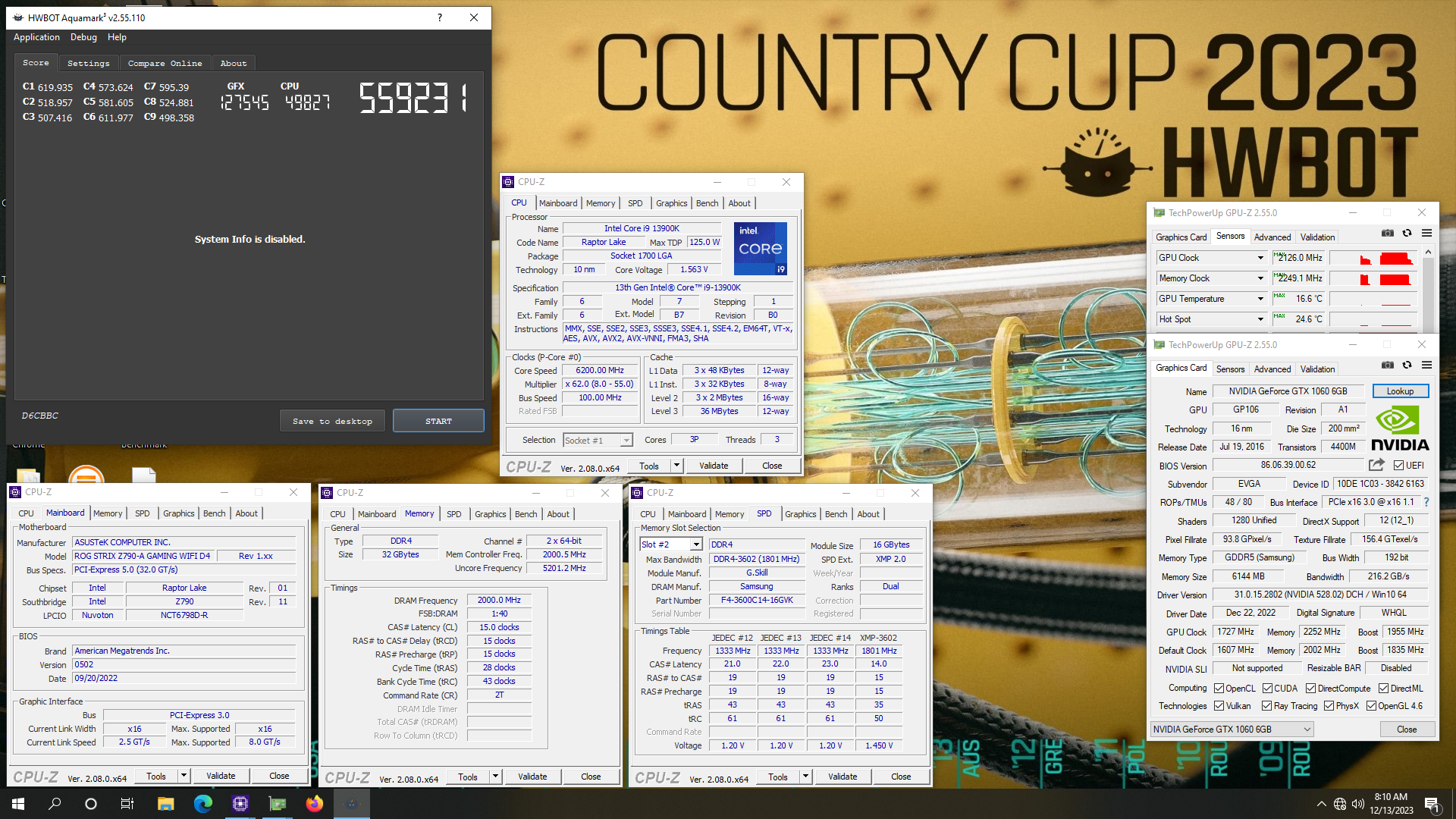Open File Explorer from the taskbar
This screenshot has height=819, width=1456.
point(165,804)
